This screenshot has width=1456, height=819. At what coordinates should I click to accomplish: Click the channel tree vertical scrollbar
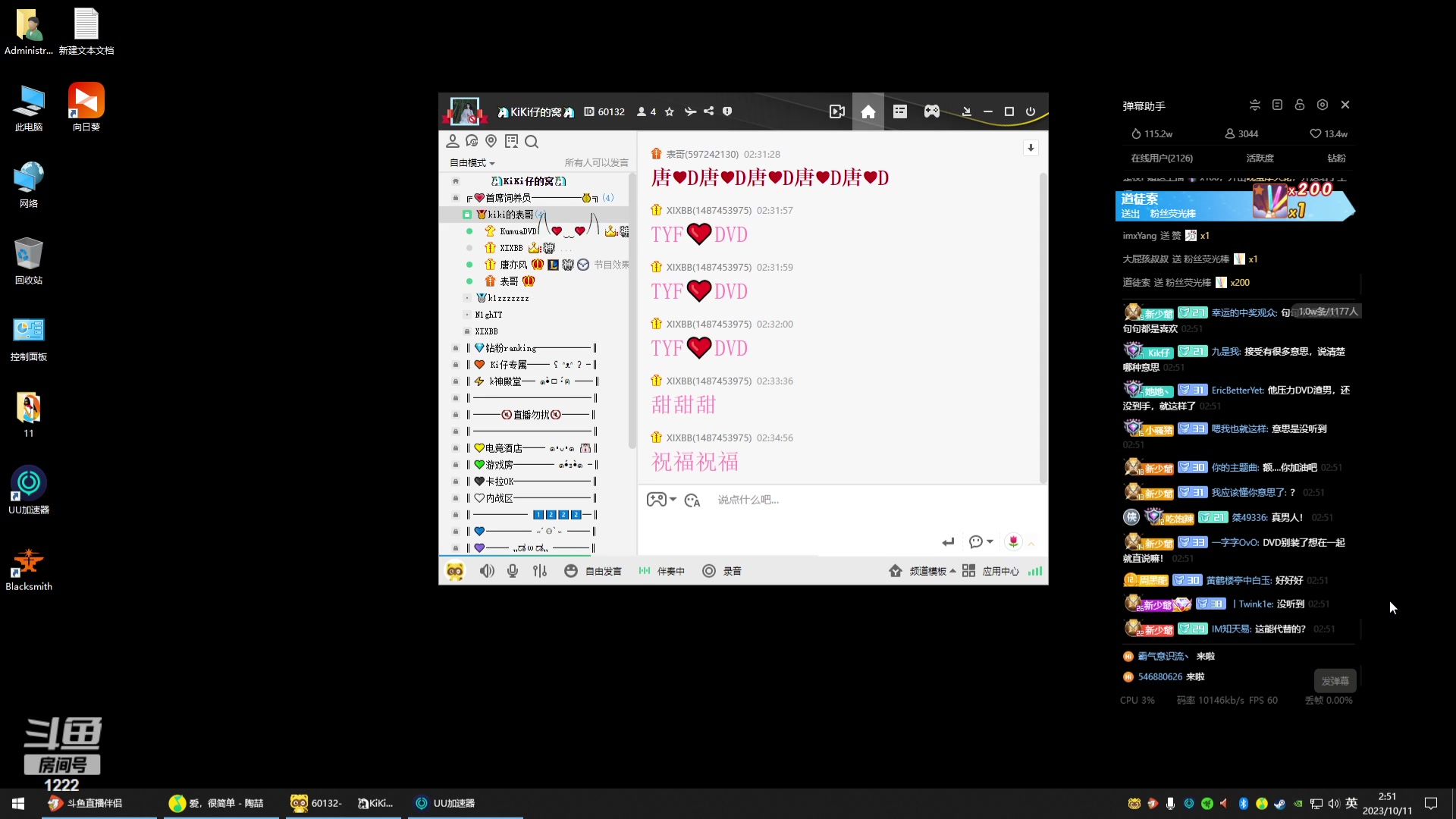[632, 311]
